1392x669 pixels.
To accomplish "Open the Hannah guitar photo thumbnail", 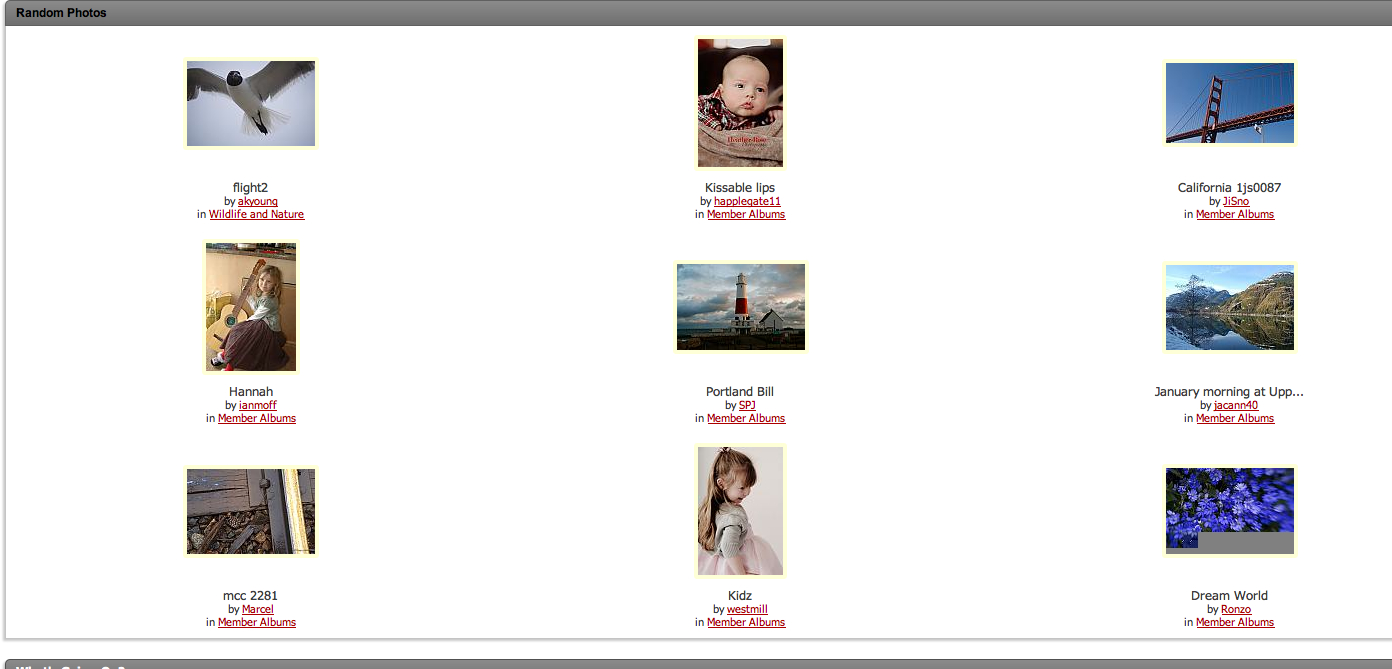I will 250,307.
